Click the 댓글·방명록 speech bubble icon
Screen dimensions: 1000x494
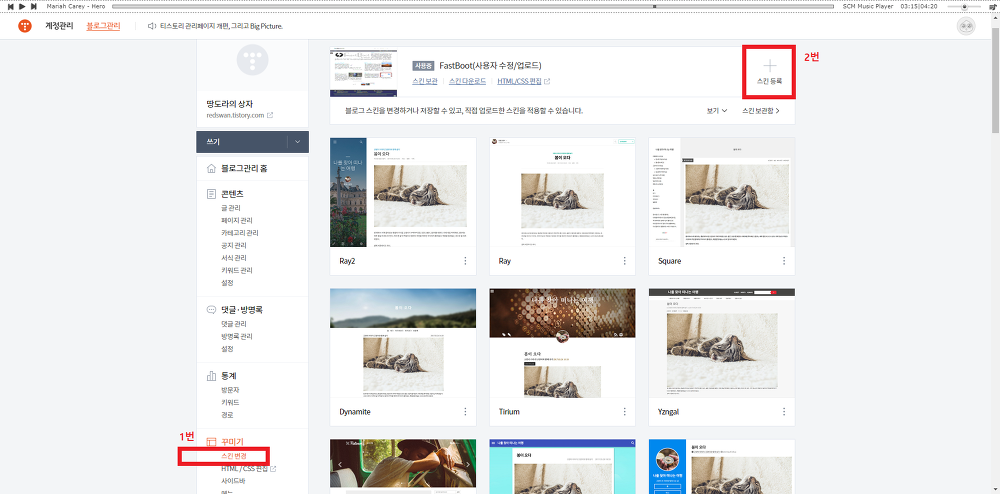211,310
